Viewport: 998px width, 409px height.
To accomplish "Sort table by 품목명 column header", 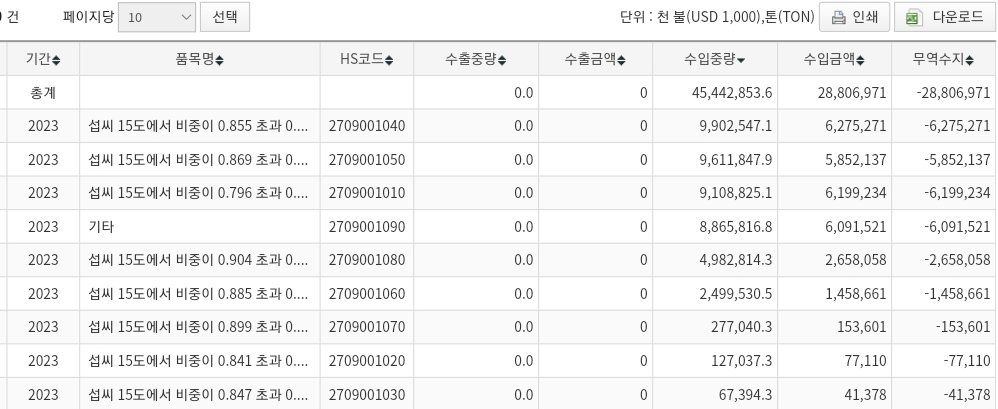I will 199,60.
